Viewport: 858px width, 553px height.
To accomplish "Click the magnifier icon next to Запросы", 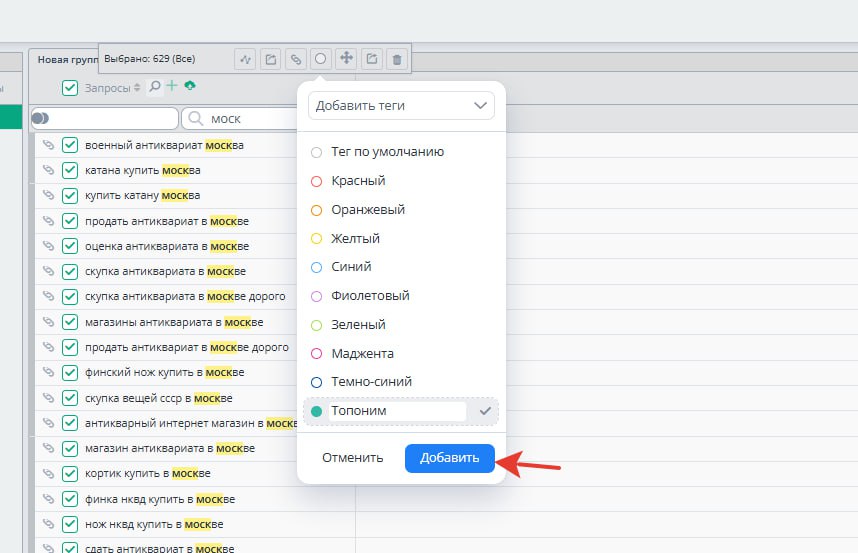I will click(155, 88).
